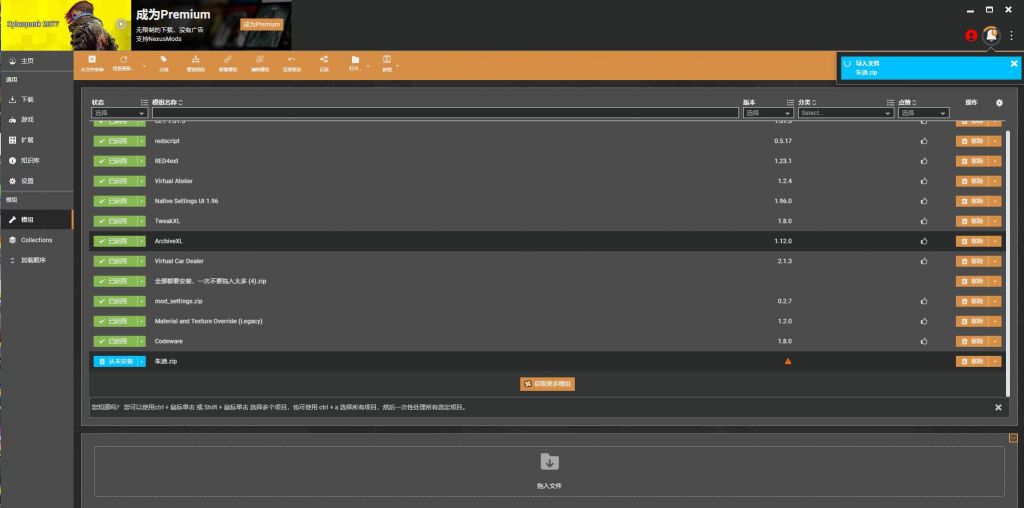This screenshot has width=1024, height=508.
Task: Endorse redscript with thumbs-up icon
Action: click(x=924, y=141)
